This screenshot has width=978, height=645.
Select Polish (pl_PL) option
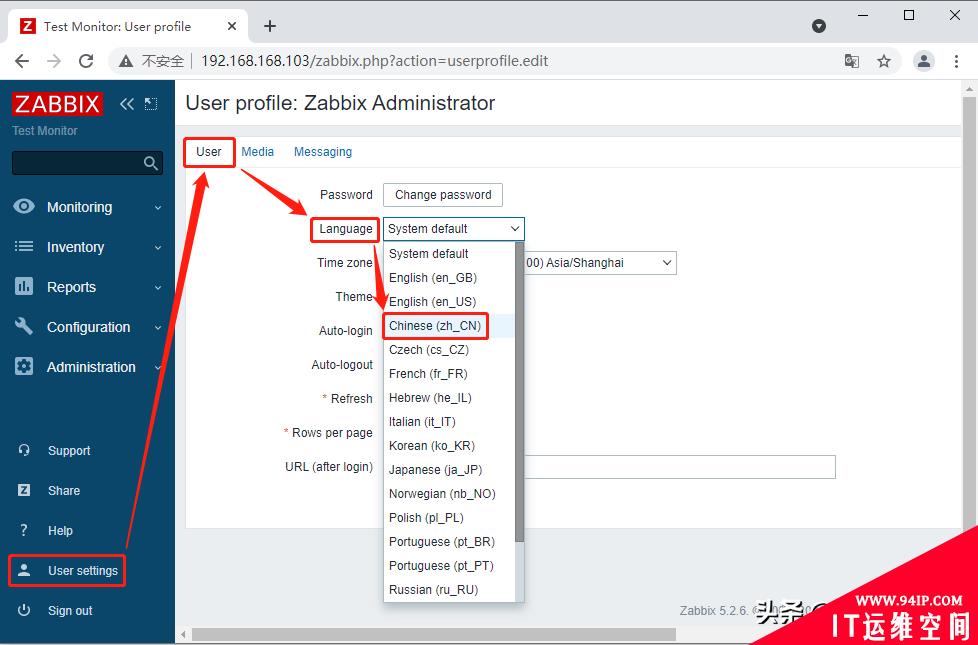pos(449,518)
